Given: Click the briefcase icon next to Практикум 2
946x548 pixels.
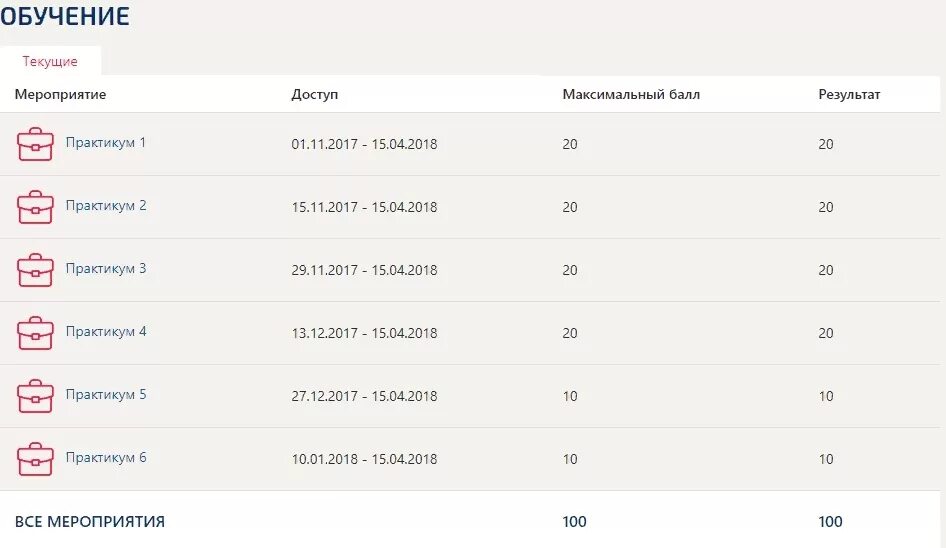Looking at the screenshot, I should (x=35, y=207).
